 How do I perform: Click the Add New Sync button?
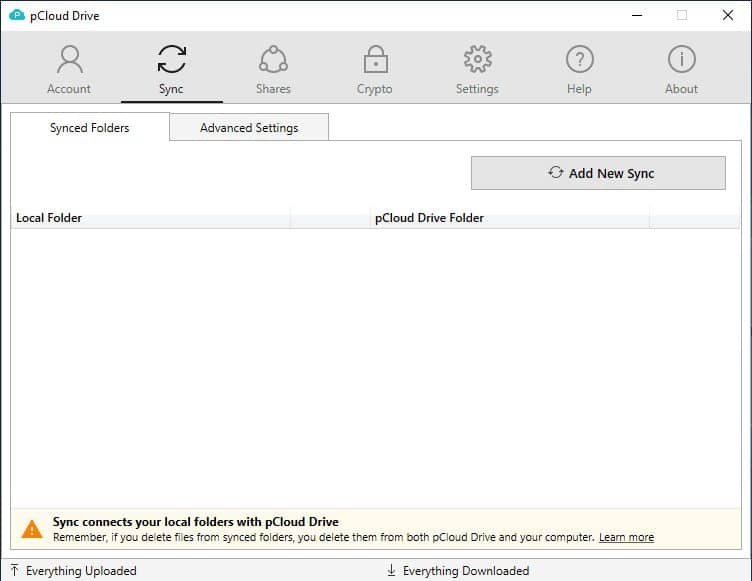(x=598, y=173)
